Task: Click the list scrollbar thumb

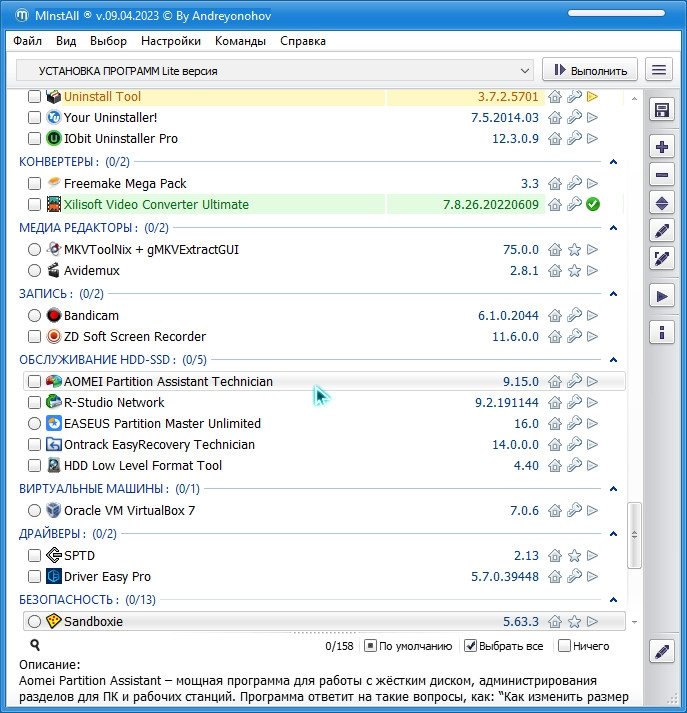Action: (x=634, y=535)
